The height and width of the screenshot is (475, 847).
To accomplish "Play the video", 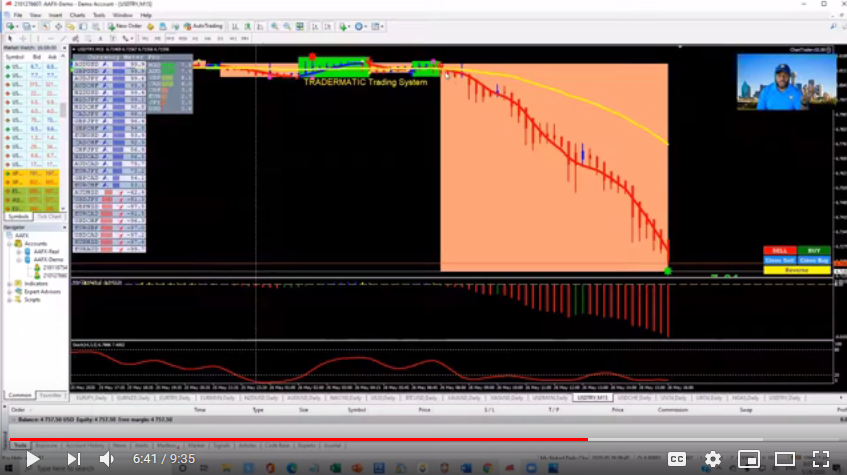I will coord(32,459).
